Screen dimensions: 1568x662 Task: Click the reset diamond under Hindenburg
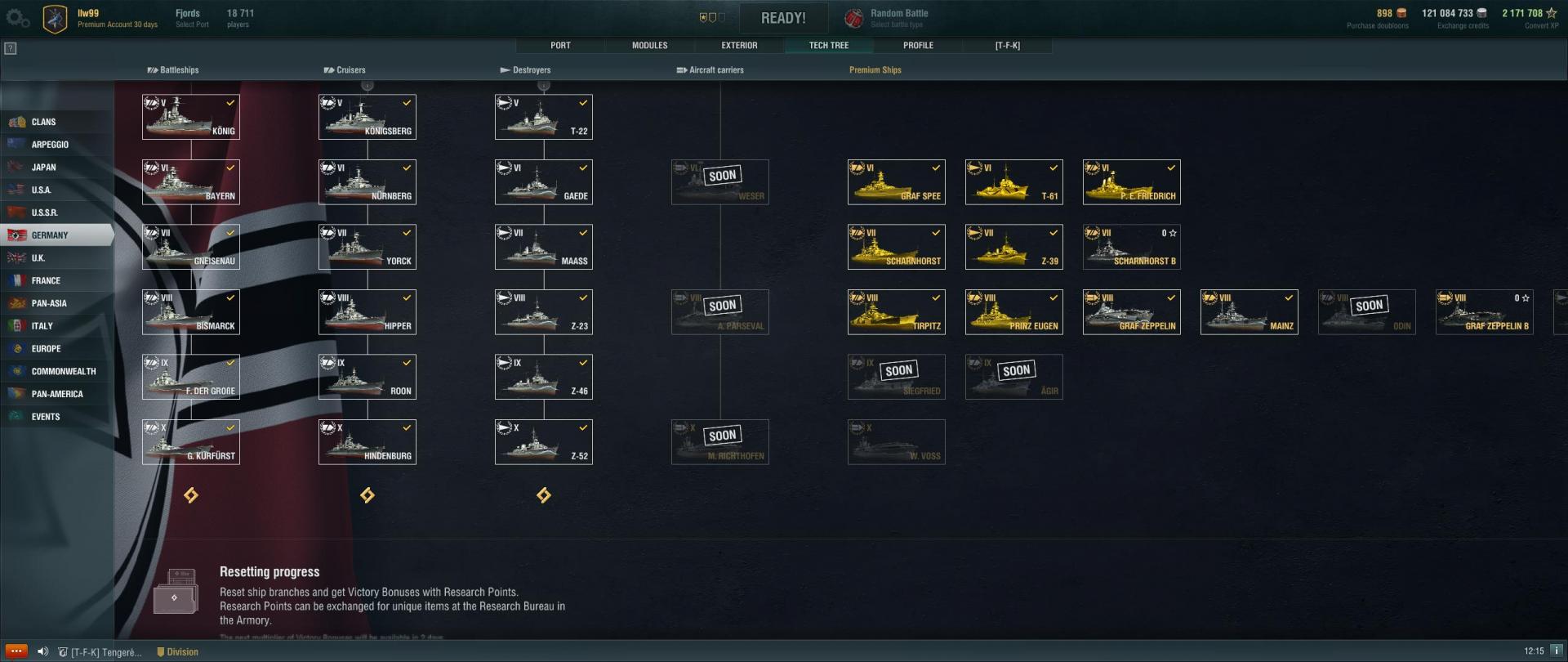pos(367,495)
